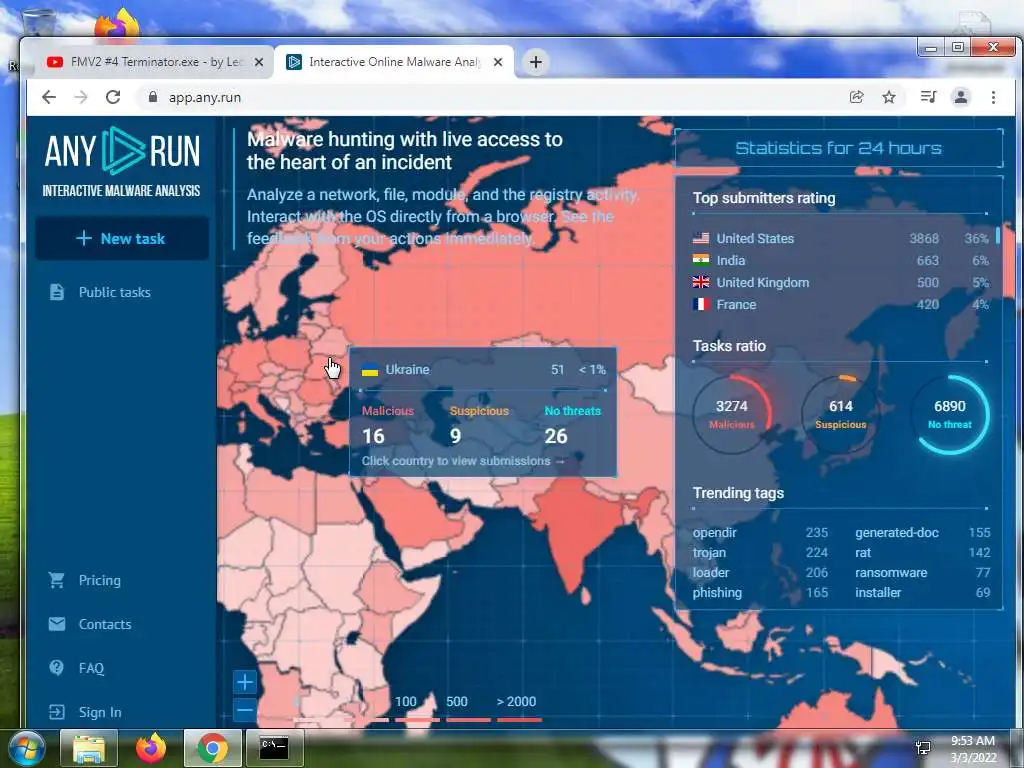The image size is (1024, 768).
Task: Open the Chrome profile icon
Action: point(961,97)
